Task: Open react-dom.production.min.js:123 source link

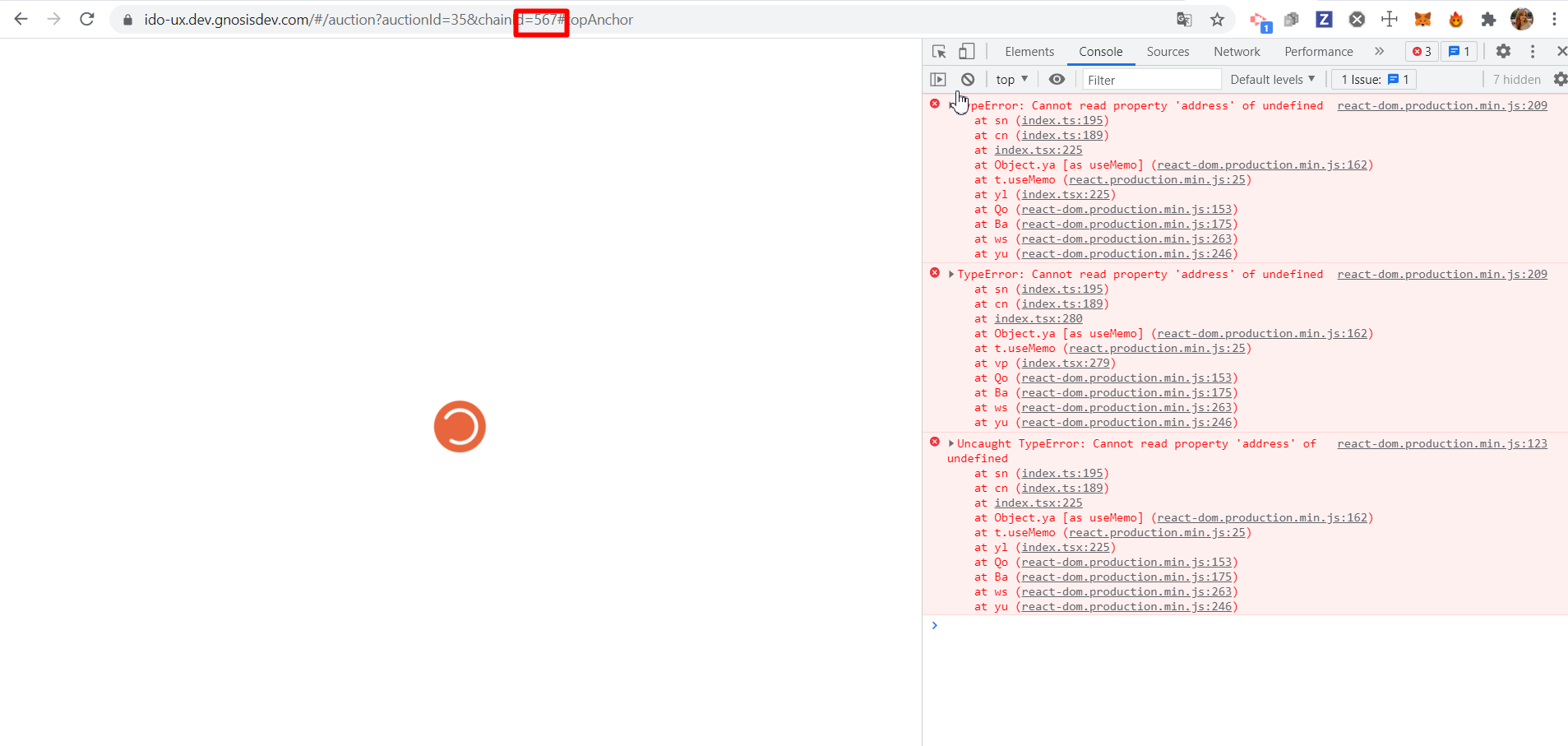Action: pos(1442,443)
